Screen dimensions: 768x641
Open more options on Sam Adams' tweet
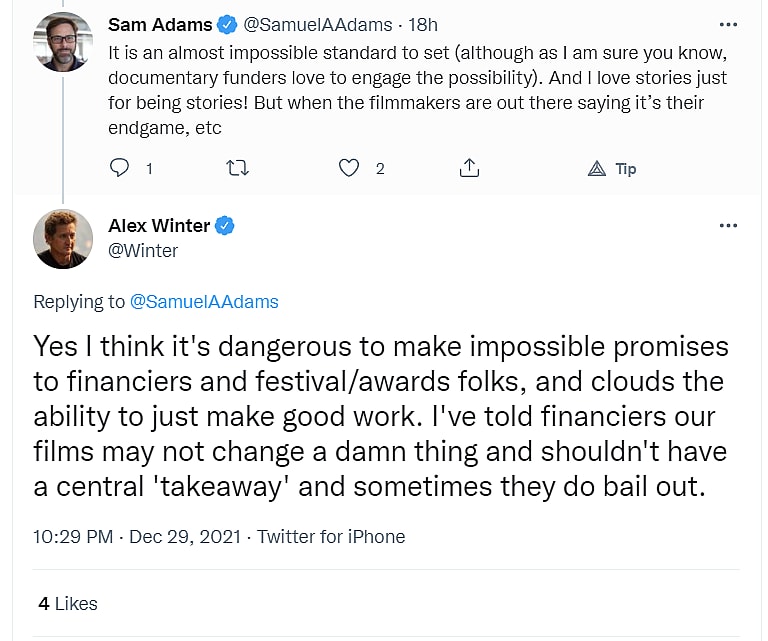pyautogui.click(x=728, y=24)
